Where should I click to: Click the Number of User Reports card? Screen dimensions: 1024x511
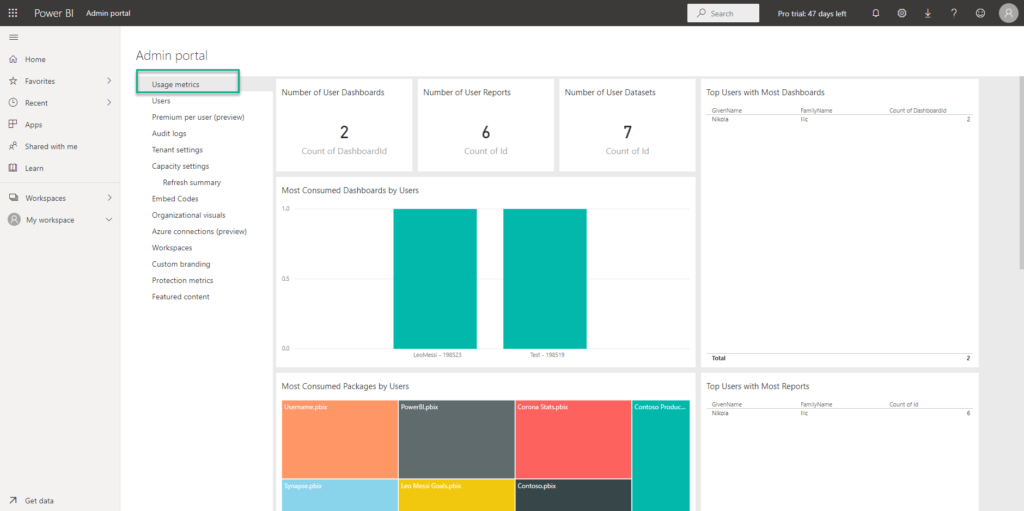click(x=486, y=125)
